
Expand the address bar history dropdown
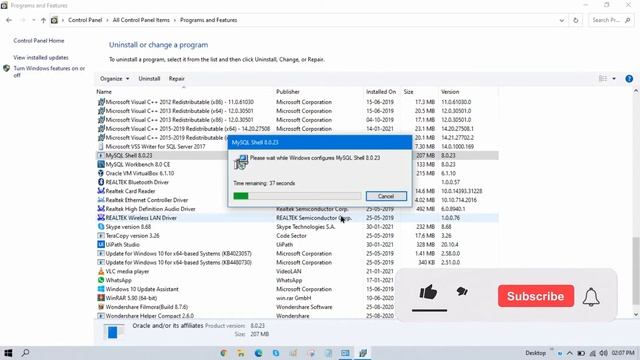click(562, 20)
